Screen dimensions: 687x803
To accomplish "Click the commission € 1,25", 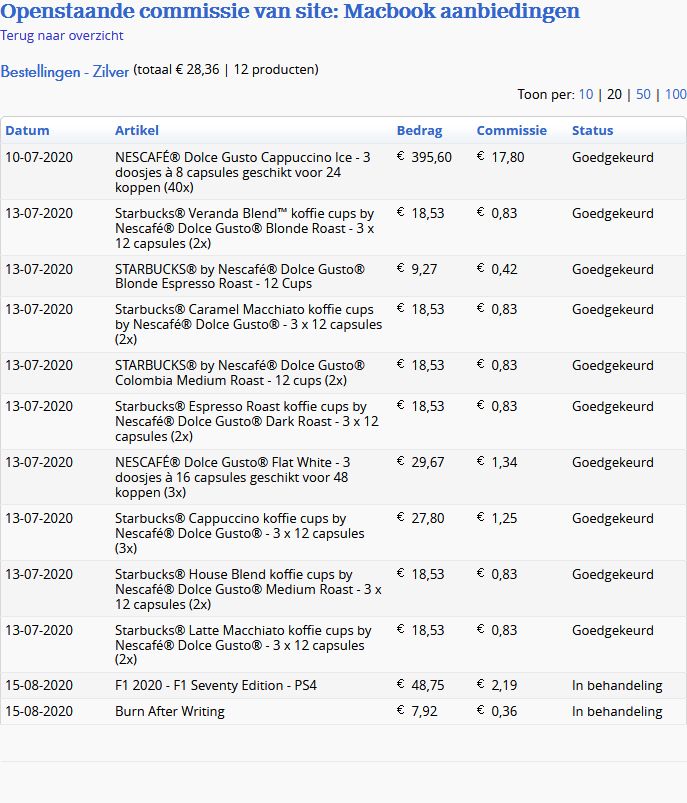I will [497, 518].
